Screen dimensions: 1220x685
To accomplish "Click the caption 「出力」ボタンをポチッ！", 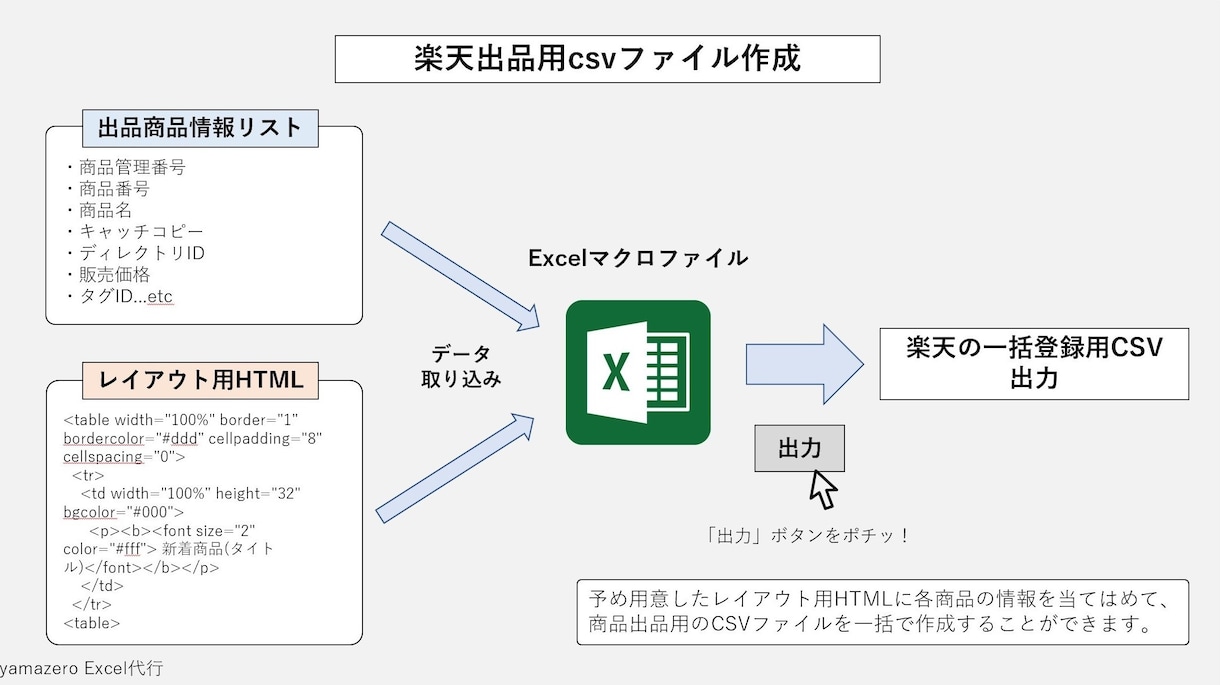I will (x=808, y=535).
